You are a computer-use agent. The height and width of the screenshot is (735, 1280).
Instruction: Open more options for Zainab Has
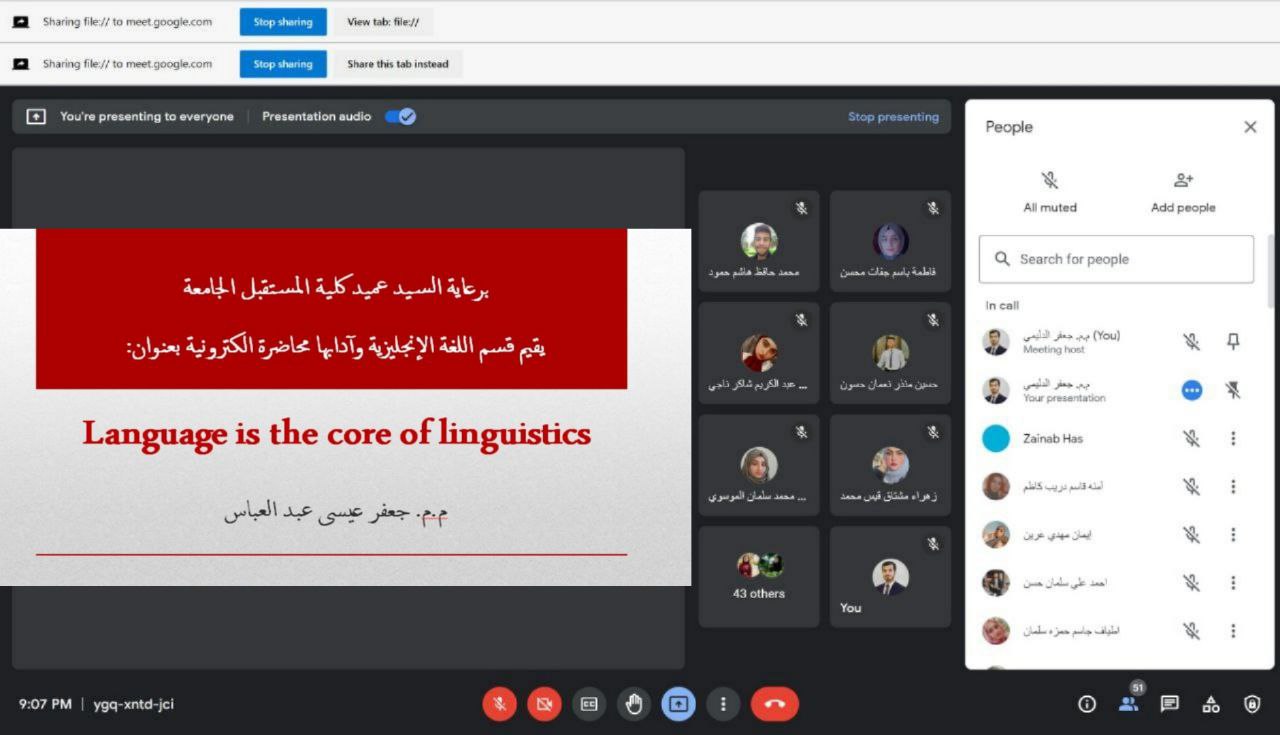(1233, 438)
